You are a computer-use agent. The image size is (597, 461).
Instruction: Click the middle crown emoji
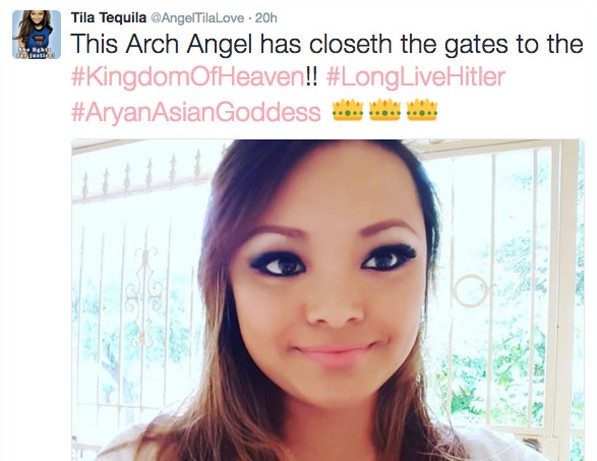385,110
